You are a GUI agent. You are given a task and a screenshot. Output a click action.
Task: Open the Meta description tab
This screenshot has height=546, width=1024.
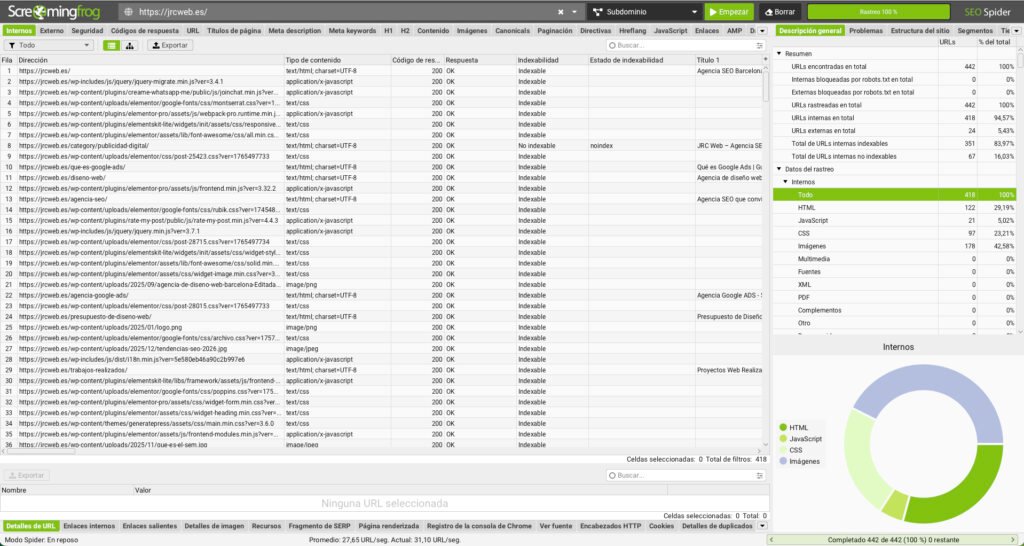click(295, 31)
